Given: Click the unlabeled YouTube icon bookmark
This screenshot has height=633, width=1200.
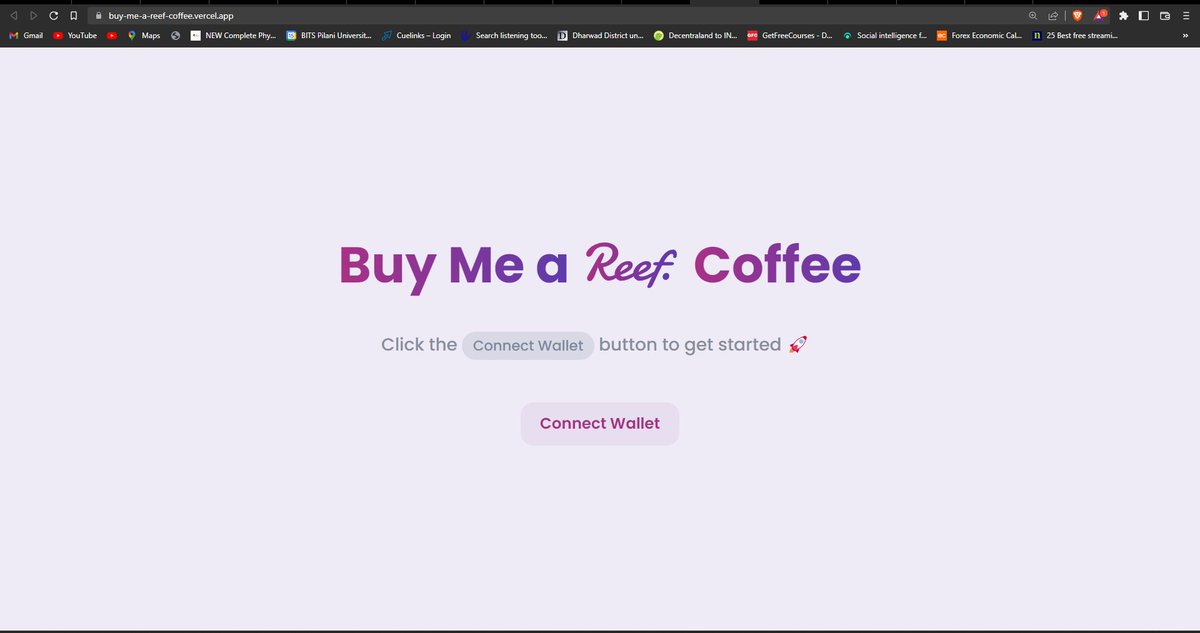Looking at the screenshot, I should click(x=112, y=35).
